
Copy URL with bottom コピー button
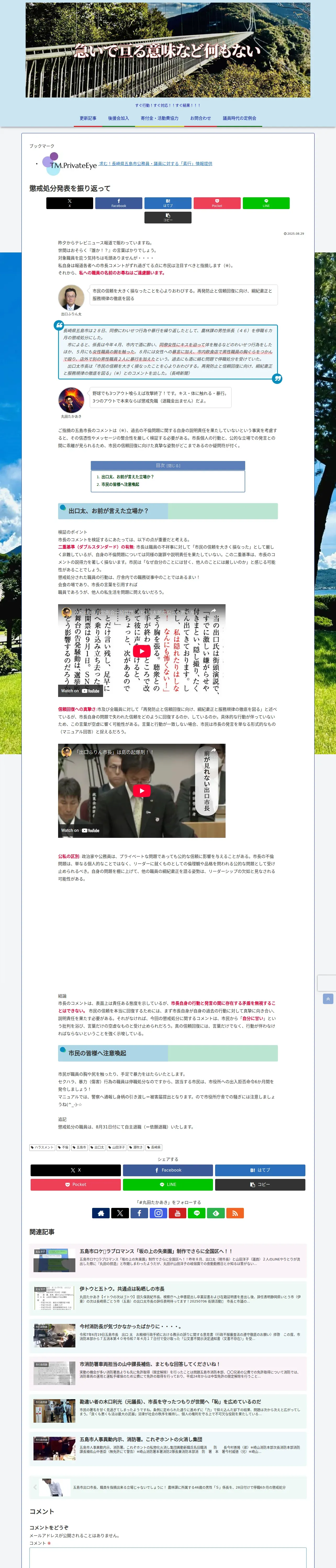pyautogui.click(x=260, y=1185)
